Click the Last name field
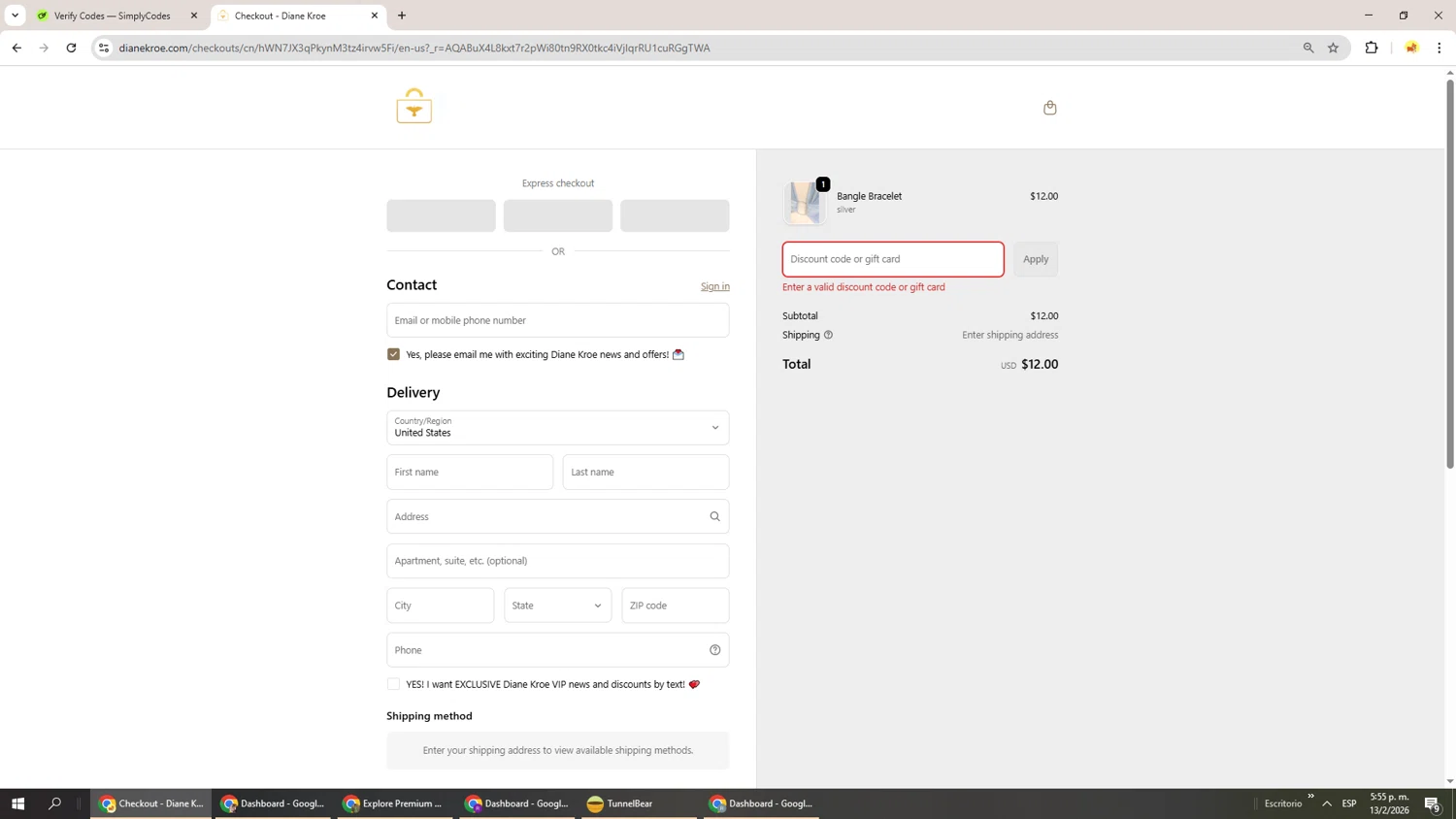The width and height of the screenshot is (1456, 819). 645,473
